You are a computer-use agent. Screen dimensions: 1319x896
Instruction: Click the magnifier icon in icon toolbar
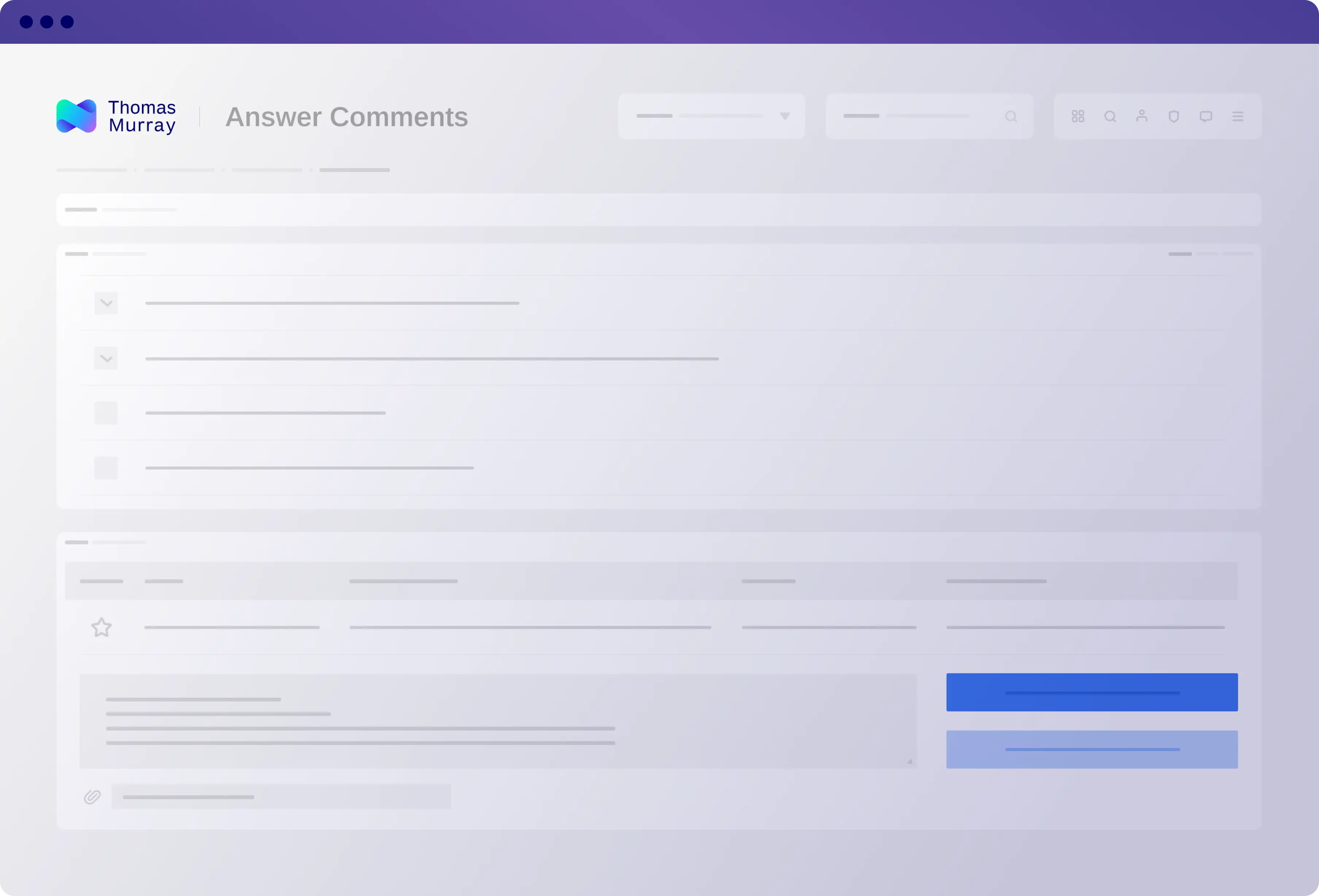coord(1110,116)
